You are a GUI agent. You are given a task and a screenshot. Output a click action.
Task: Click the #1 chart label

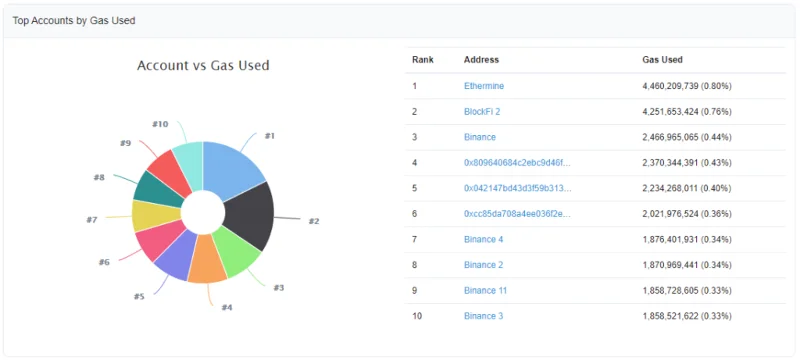coord(270,136)
